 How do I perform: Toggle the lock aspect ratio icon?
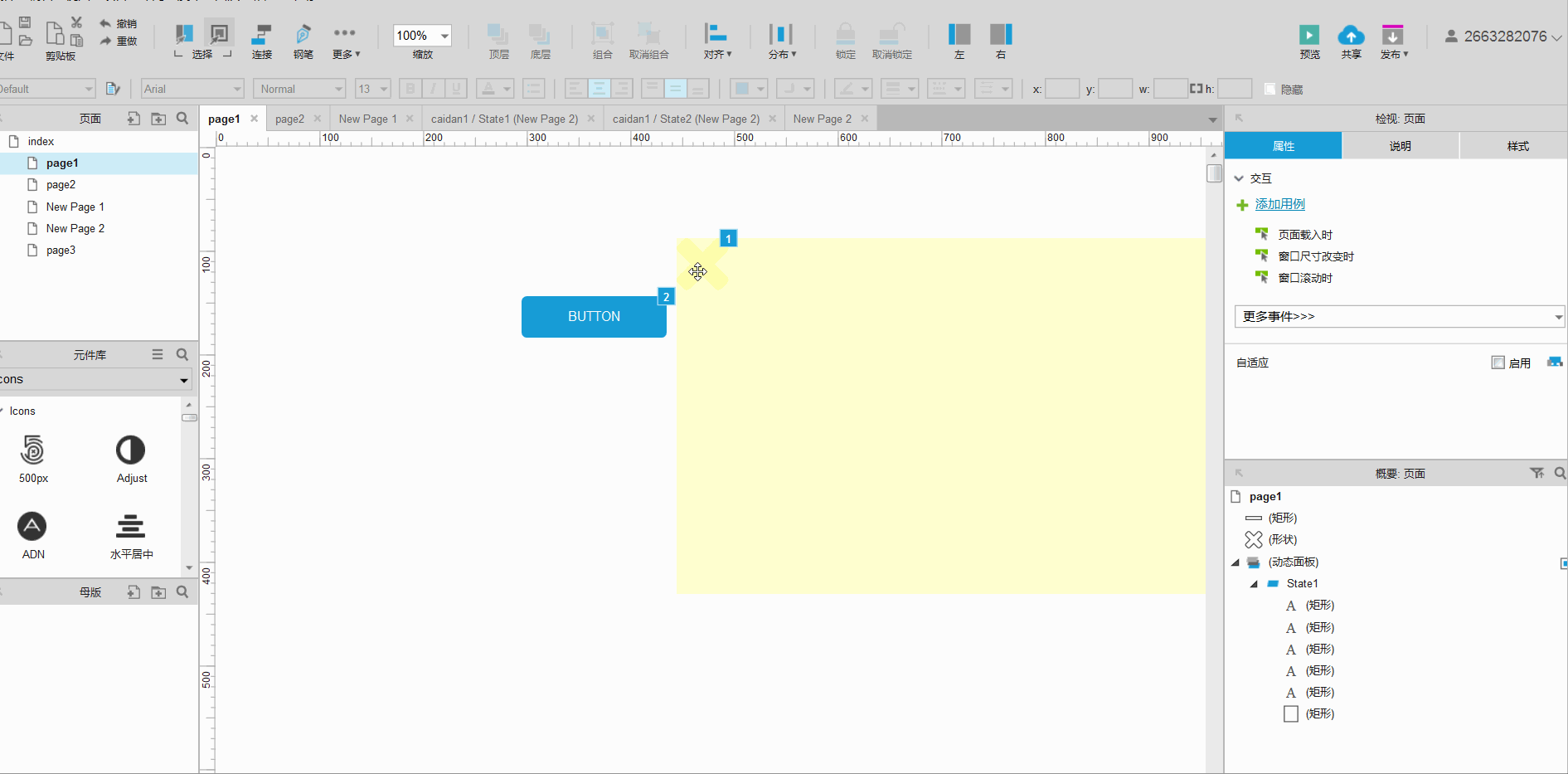(x=1196, y=89)
